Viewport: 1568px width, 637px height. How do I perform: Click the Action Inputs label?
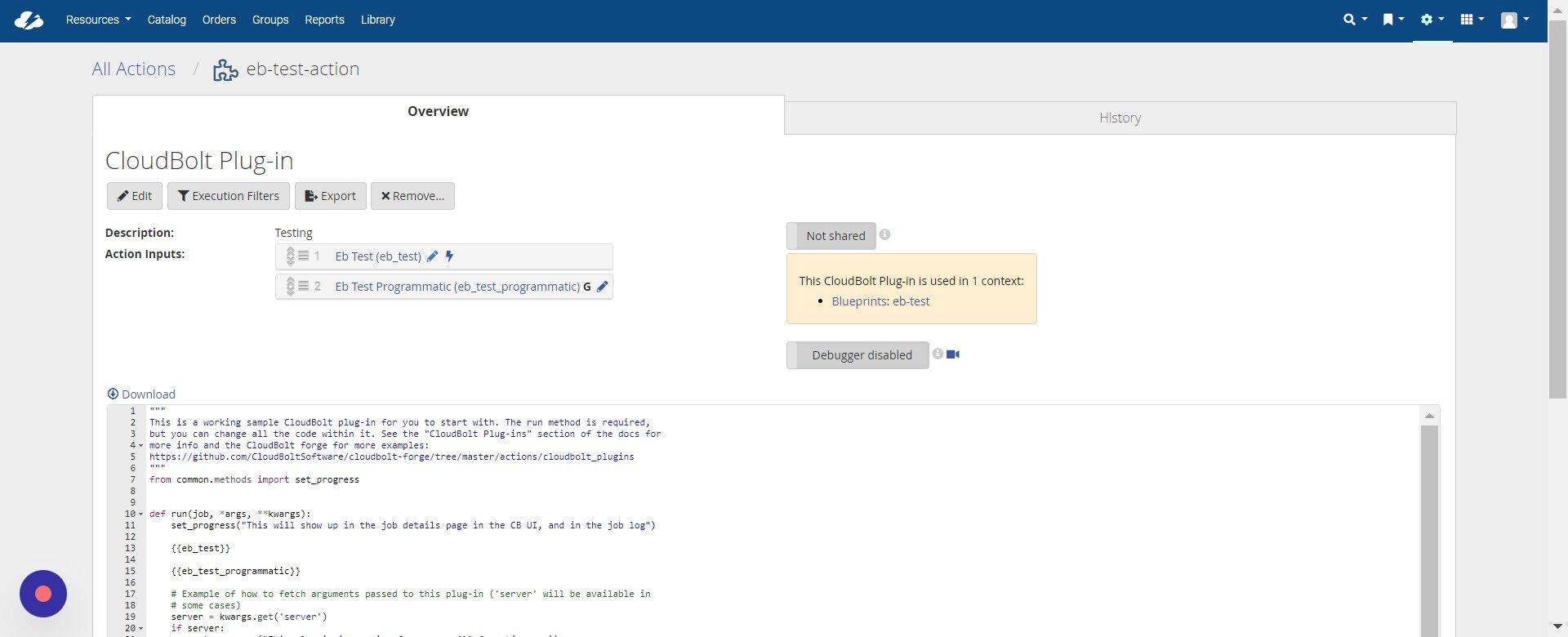point(145,254)
